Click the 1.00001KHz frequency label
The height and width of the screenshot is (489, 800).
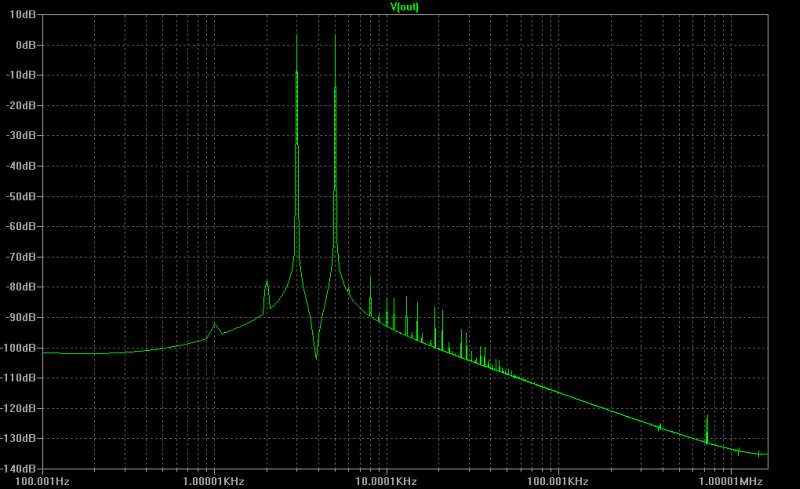[214, 481]
